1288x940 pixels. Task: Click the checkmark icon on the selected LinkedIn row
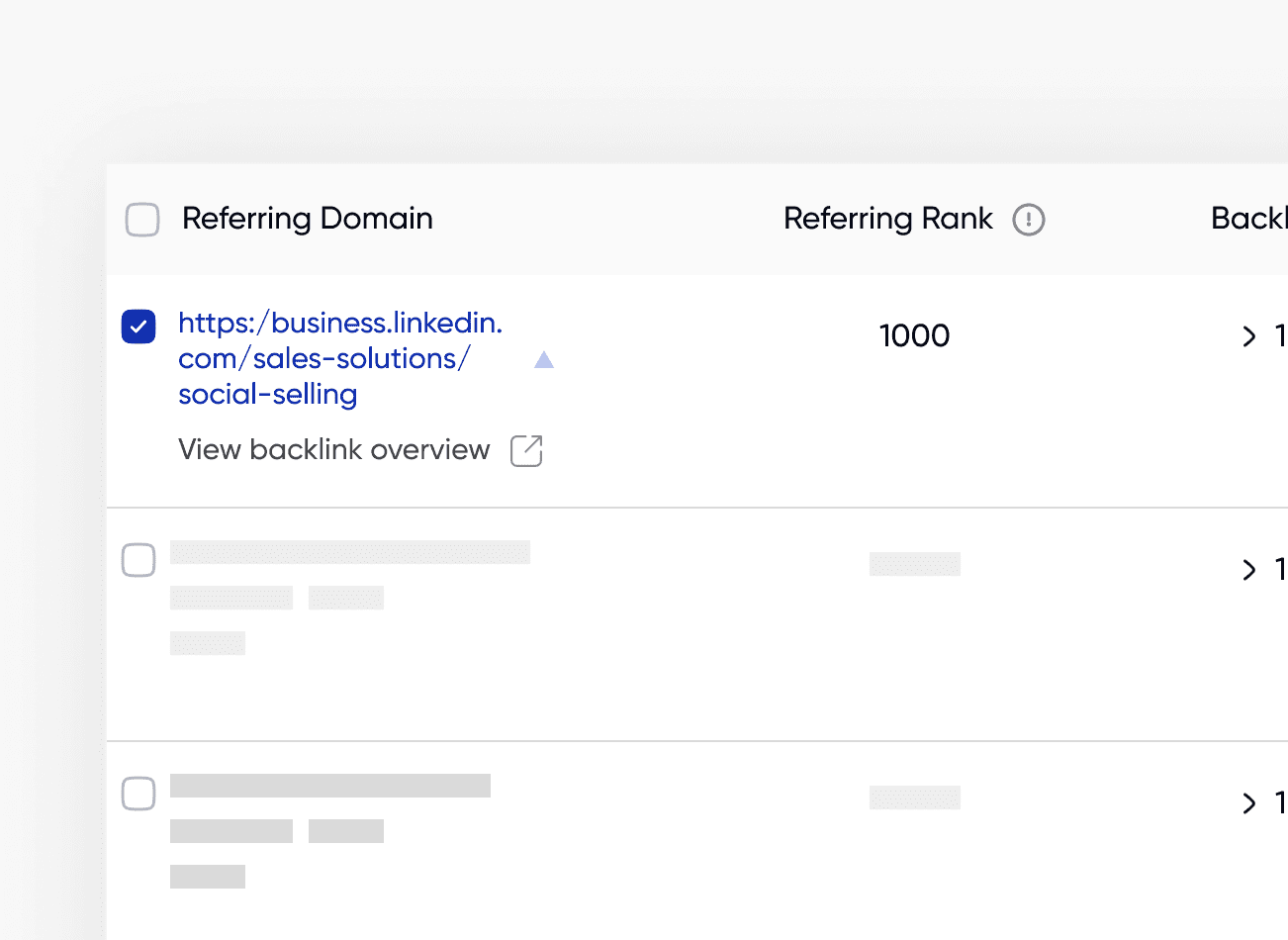[138, 325]
